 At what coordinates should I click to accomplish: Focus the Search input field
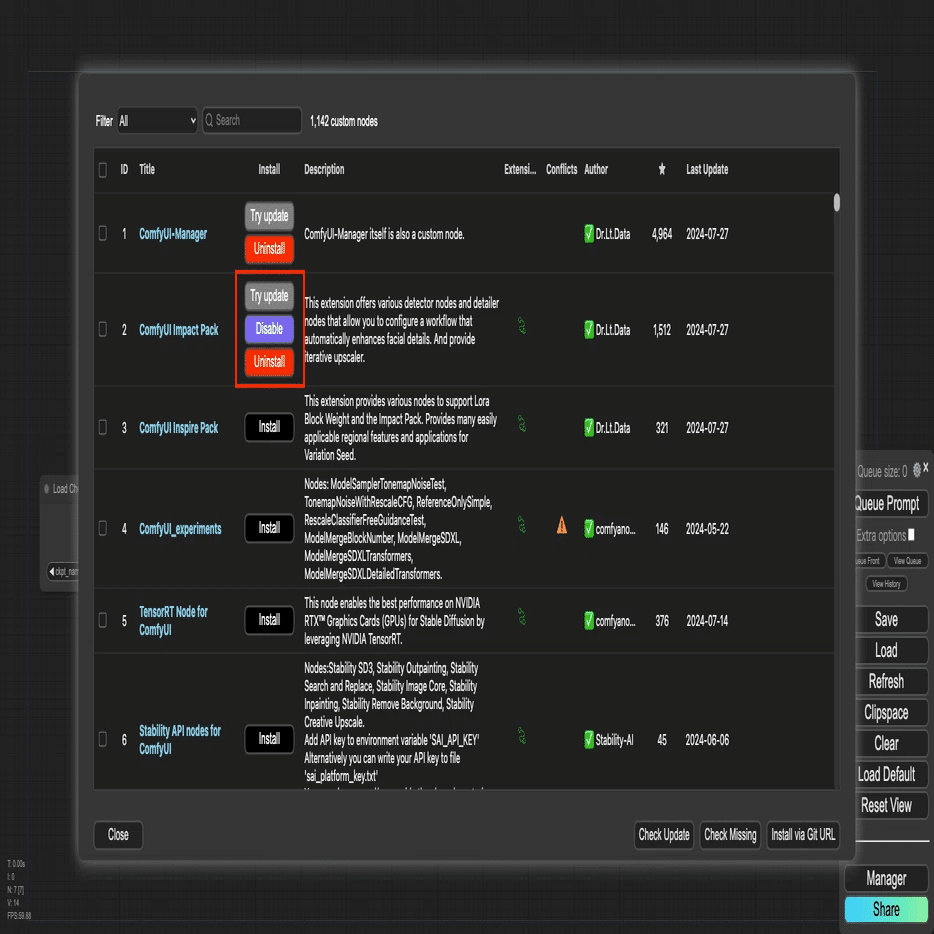click(252, 121)
